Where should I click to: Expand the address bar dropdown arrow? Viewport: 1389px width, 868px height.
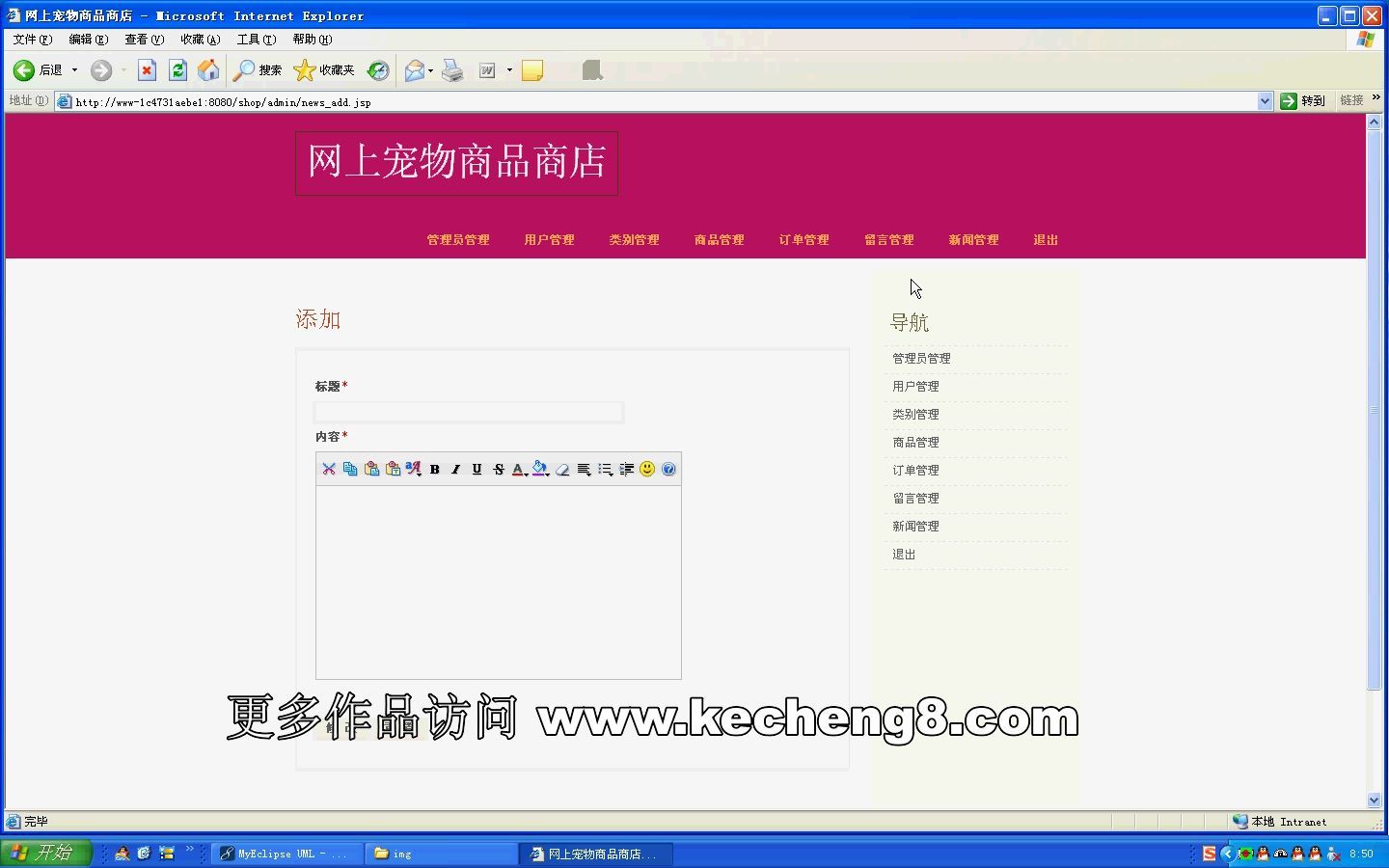coord(1265,101)
